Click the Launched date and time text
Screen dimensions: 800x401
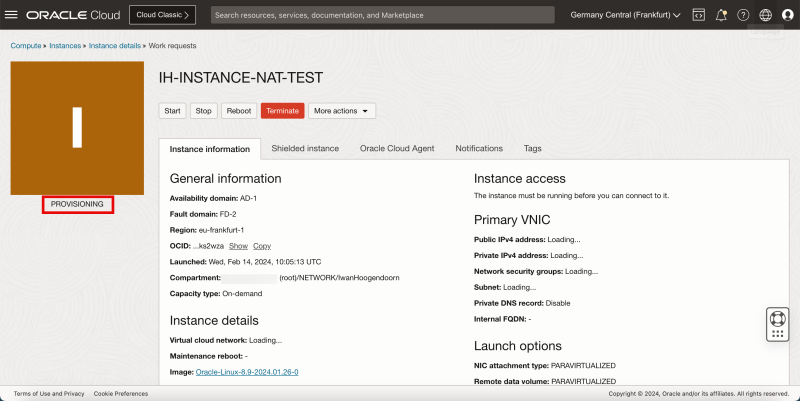click(245, 262)
